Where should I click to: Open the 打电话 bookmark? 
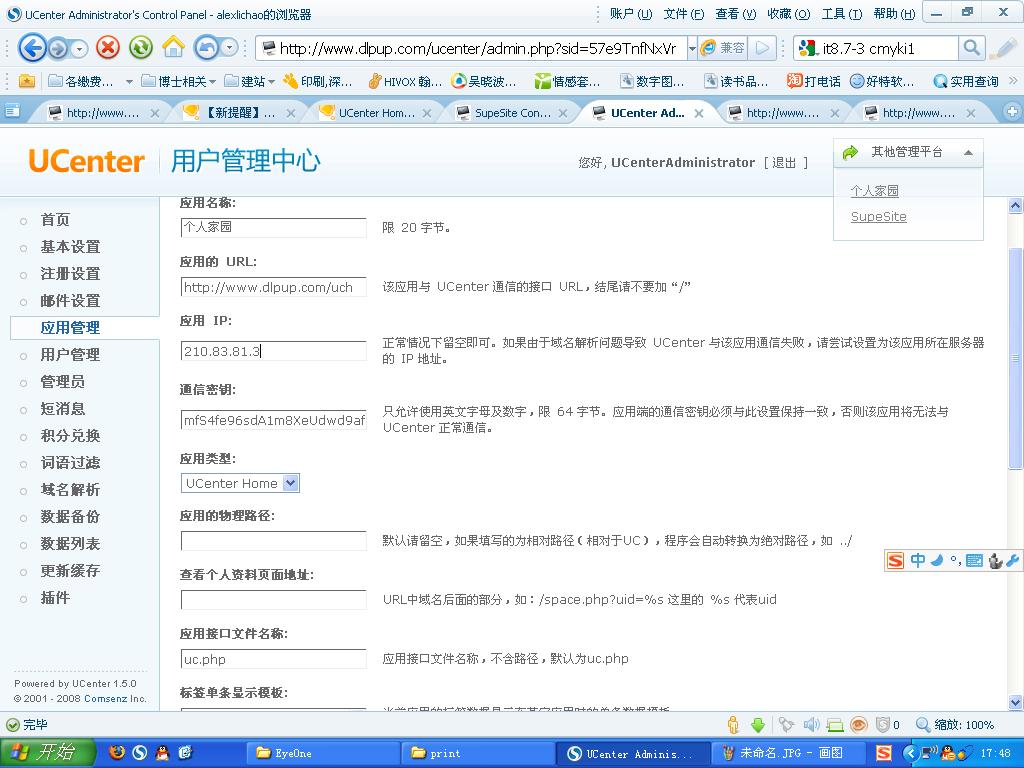click(813, 81)
